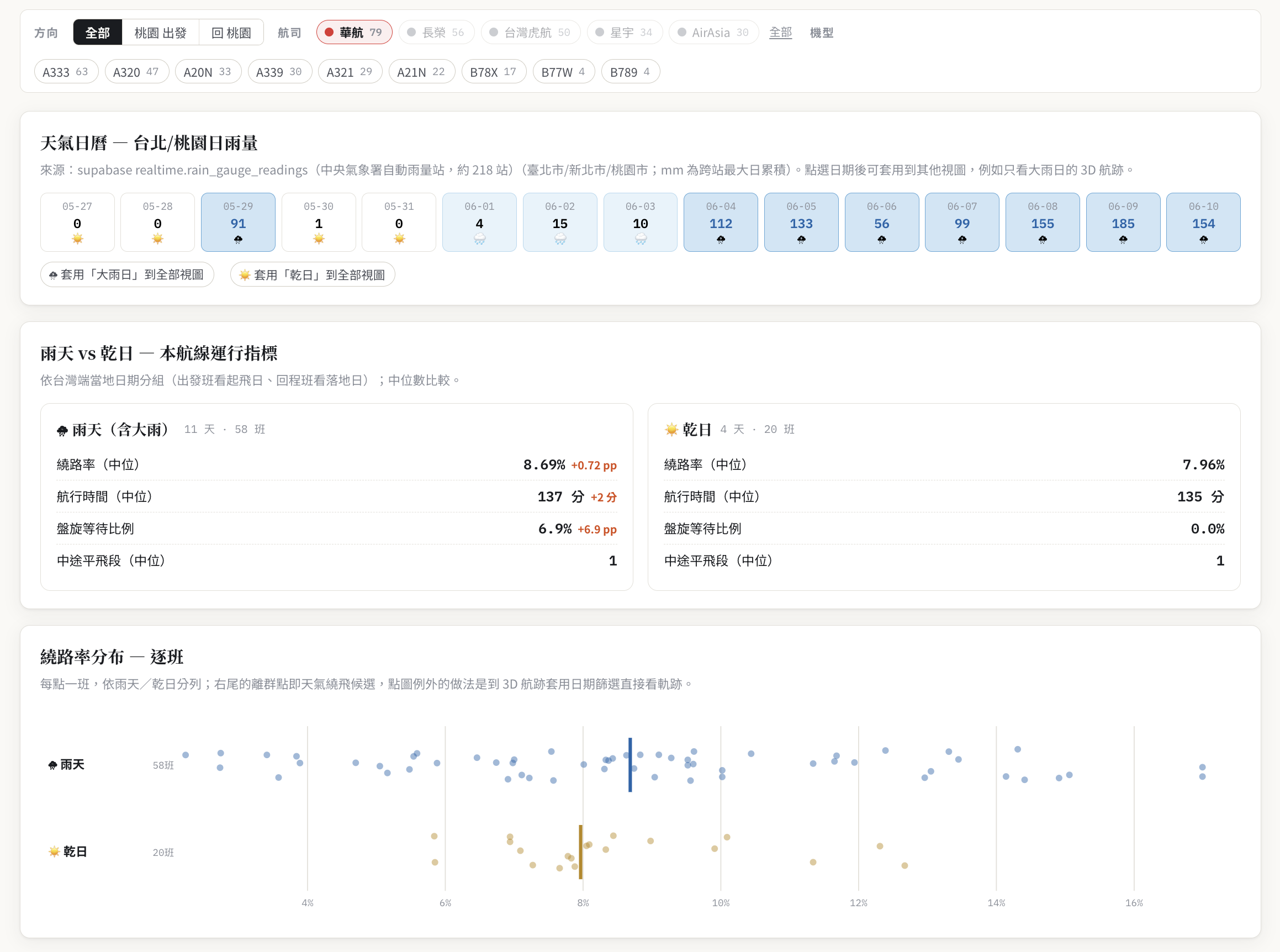
Task: Apply 乾日 filter to all views
Action: pos(313,275)
